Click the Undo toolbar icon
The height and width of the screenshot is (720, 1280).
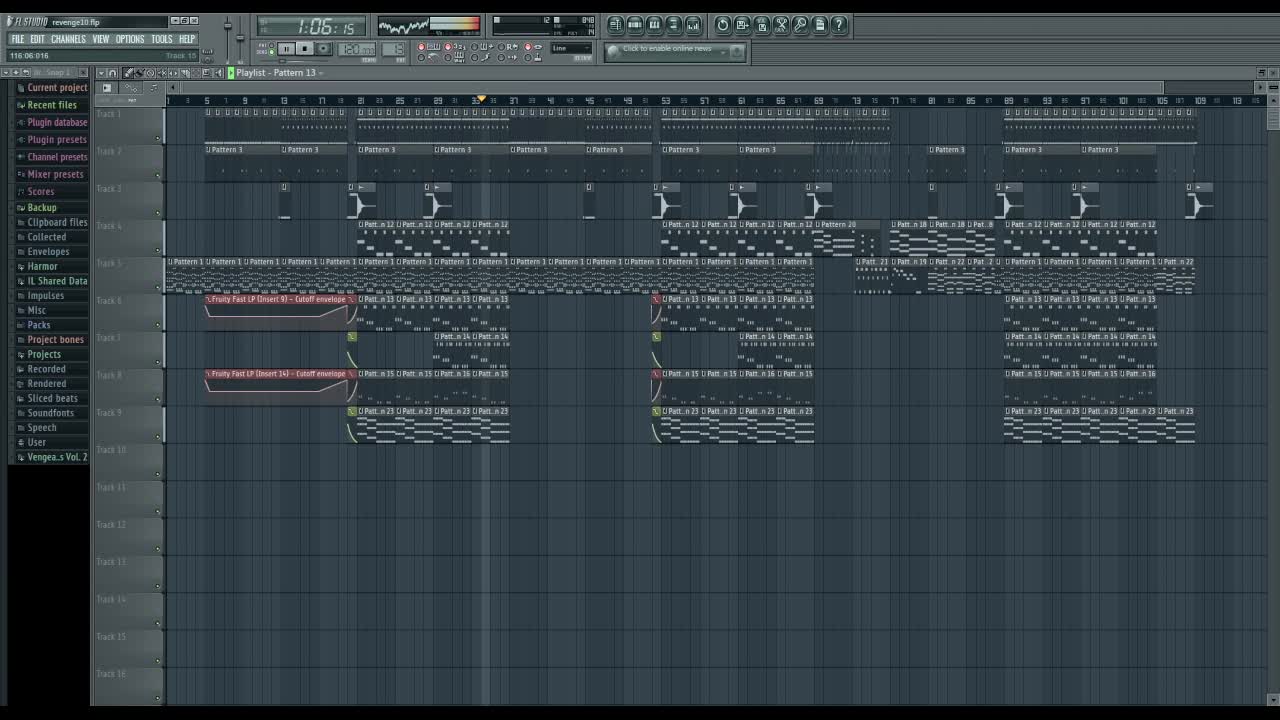coord(723,25)
